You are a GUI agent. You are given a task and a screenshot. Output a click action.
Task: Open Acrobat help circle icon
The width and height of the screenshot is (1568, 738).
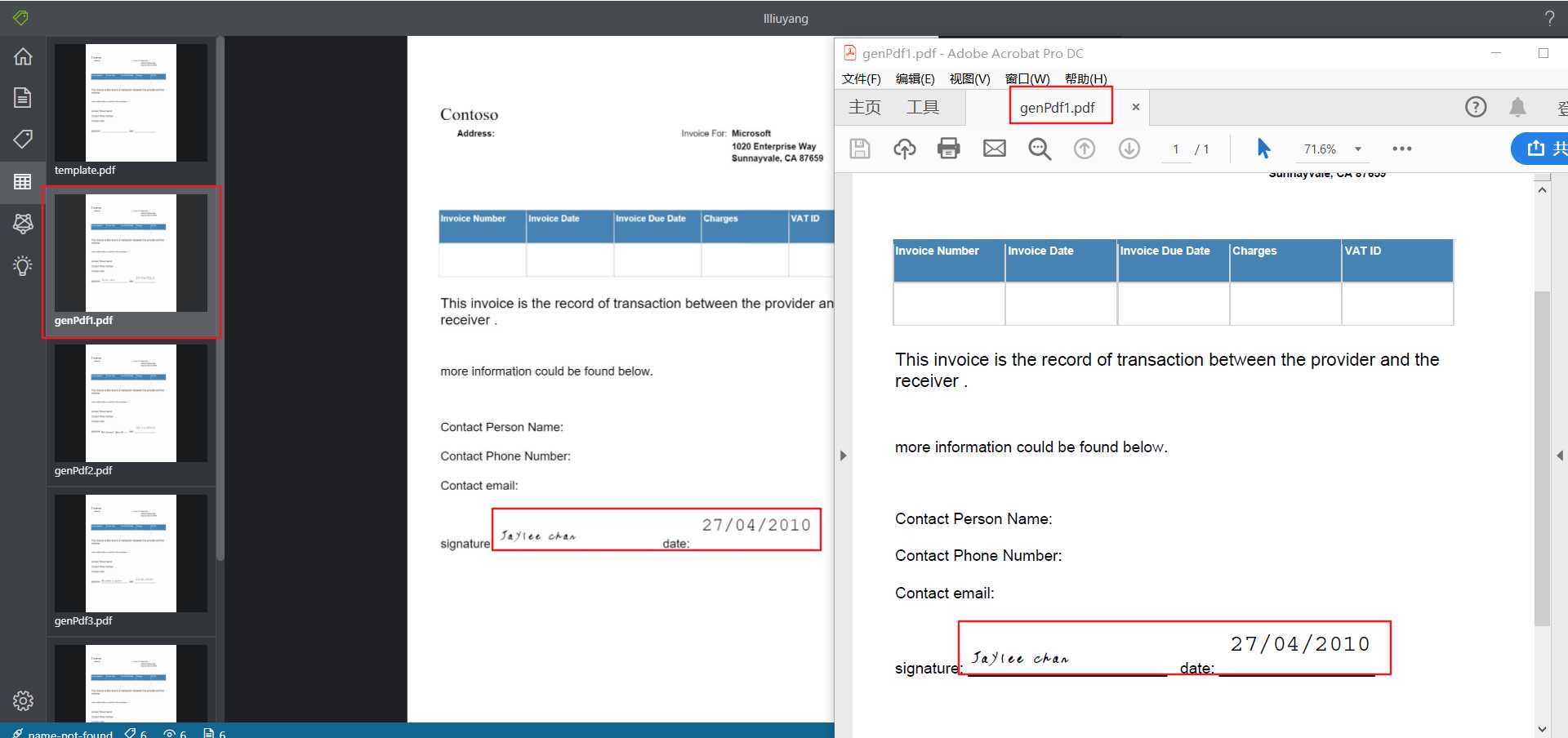click(x=1475, y=107)
